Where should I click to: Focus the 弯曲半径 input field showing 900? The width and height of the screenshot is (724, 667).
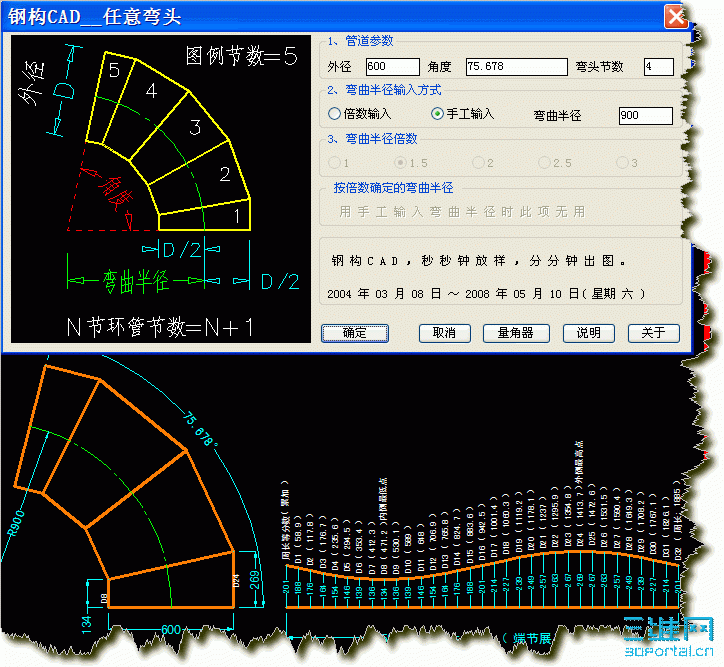pos(646,115)
